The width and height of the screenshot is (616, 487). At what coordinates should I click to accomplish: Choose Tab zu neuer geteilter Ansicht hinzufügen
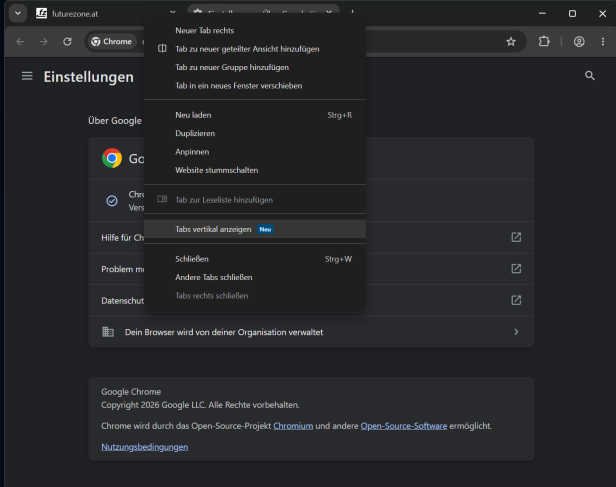(255, 49)
